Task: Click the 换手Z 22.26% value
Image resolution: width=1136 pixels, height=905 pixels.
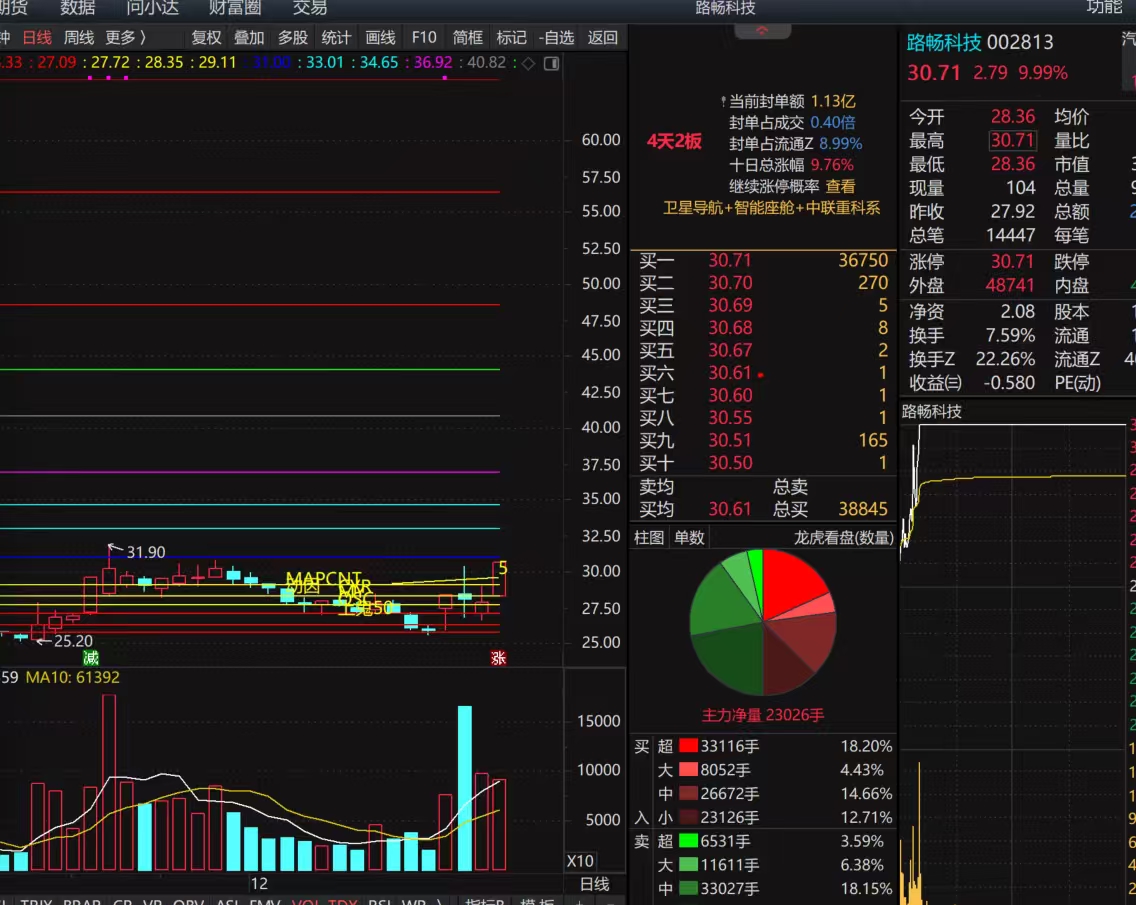Action: (x=1005, y=359)
